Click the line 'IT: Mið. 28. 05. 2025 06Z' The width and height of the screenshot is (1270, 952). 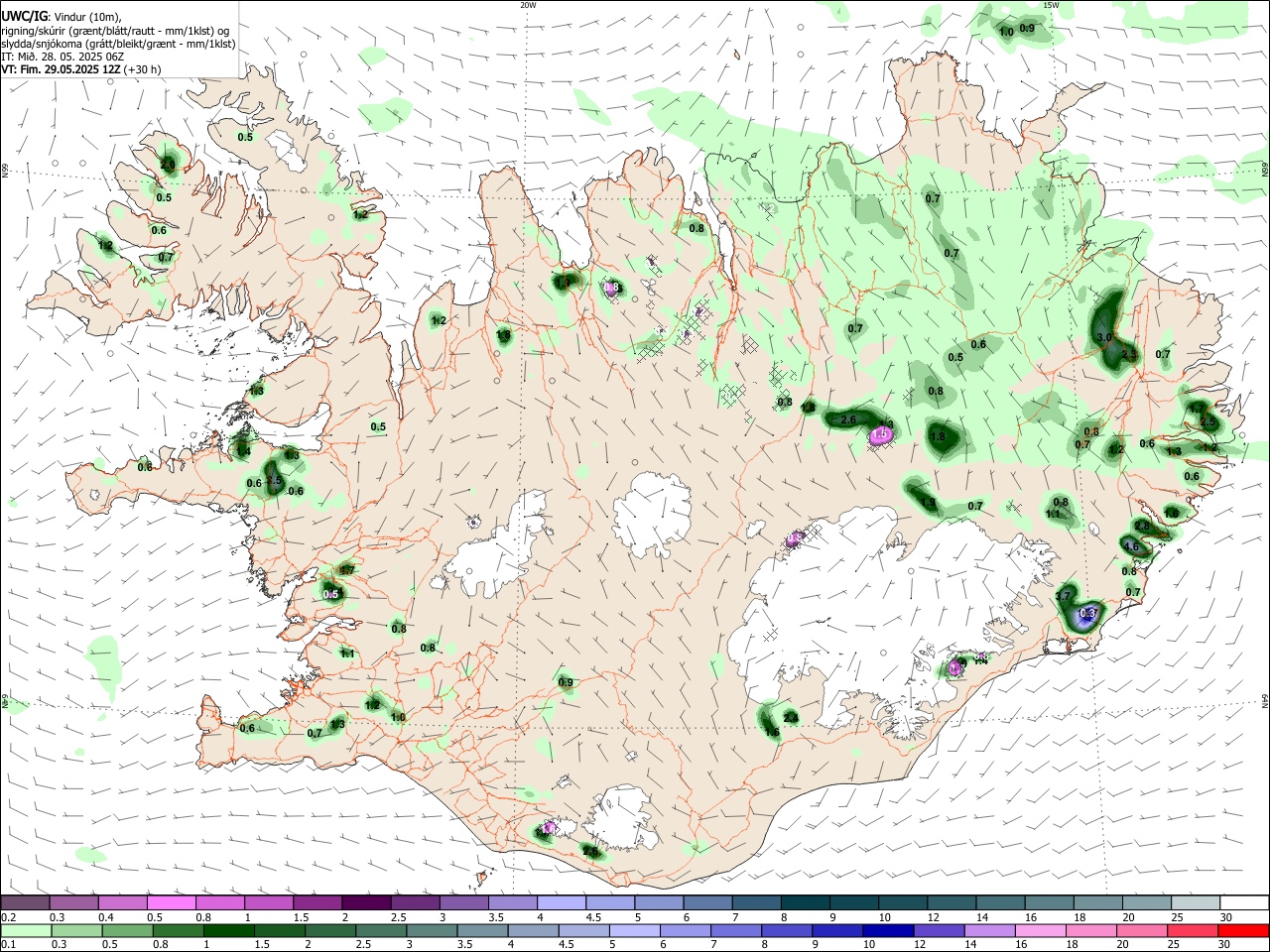(x=62, y=57)
